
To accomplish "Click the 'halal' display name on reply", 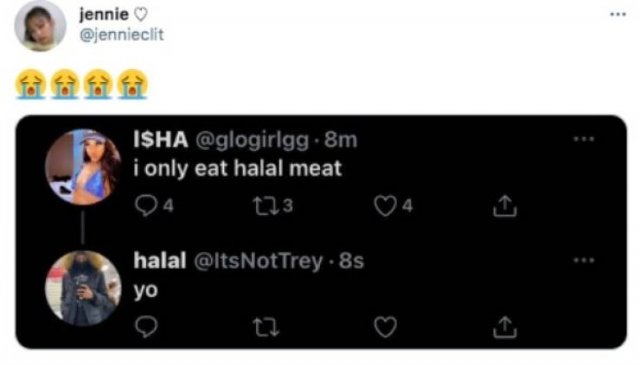I will point(160,260).
